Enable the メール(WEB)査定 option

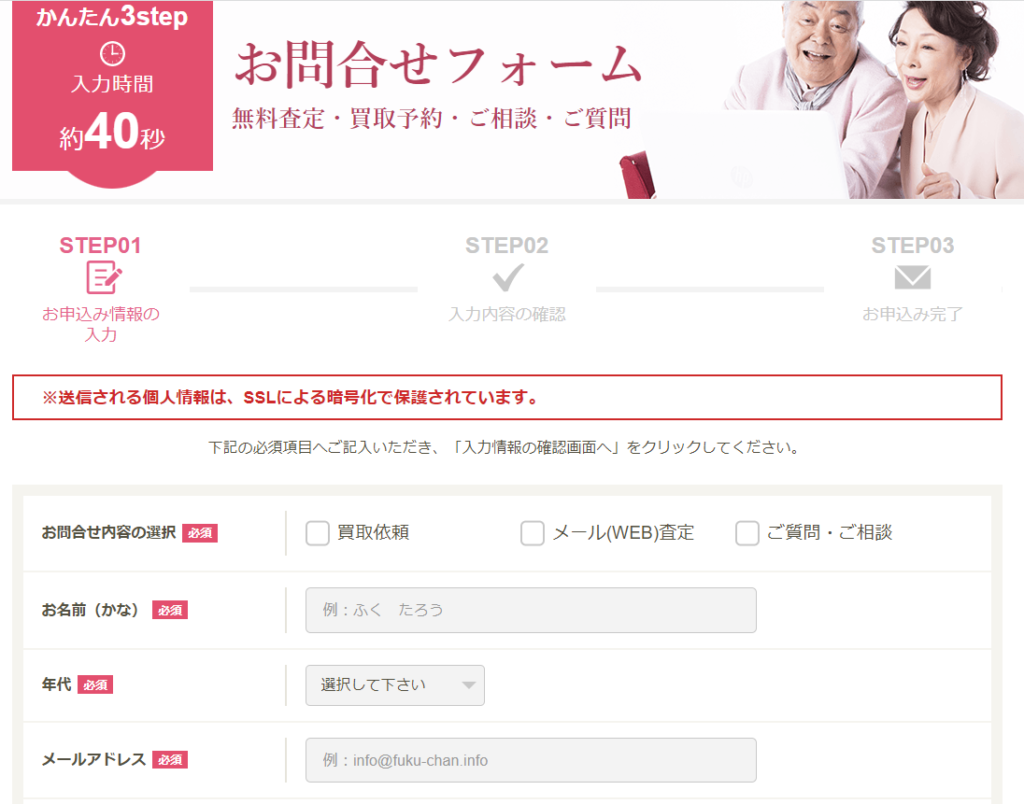[x=532, y=533]
